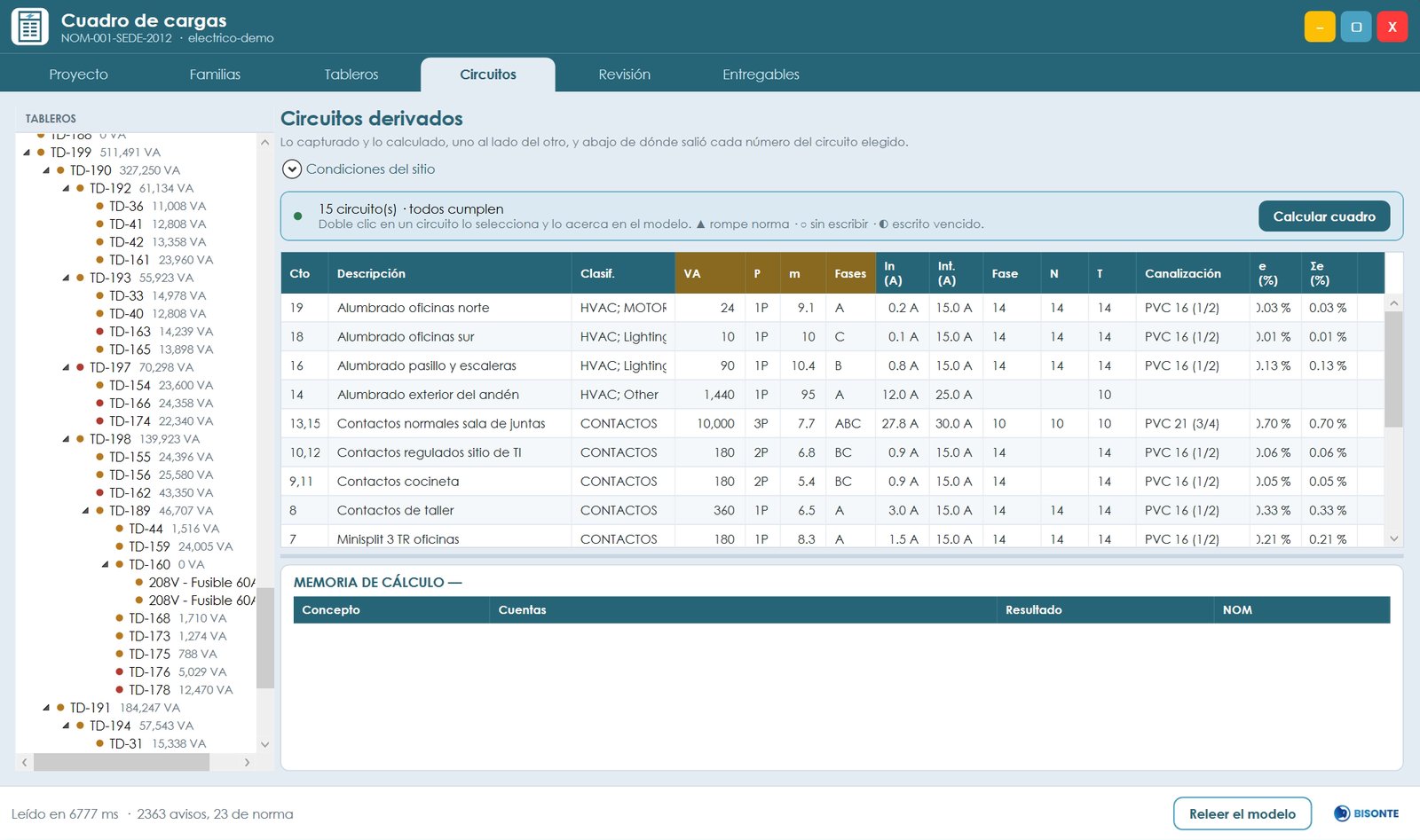Collapse the TD-198 branch arrow
The width and height of the screenshot is (1420, 840).
point(66,439)
